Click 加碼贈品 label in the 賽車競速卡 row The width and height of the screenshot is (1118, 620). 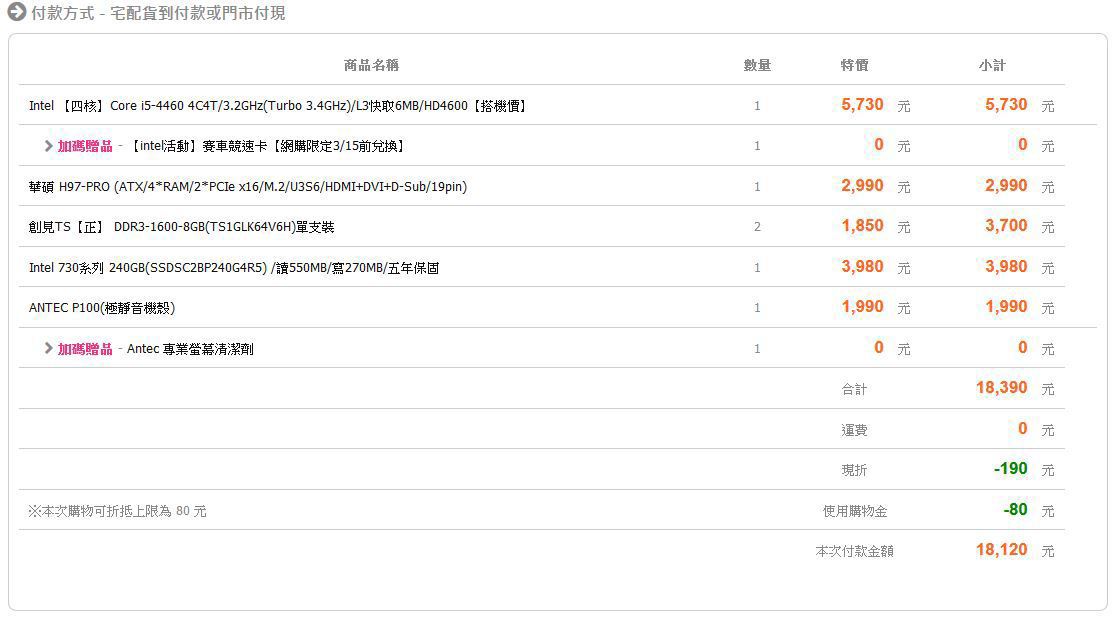(85, 146)
